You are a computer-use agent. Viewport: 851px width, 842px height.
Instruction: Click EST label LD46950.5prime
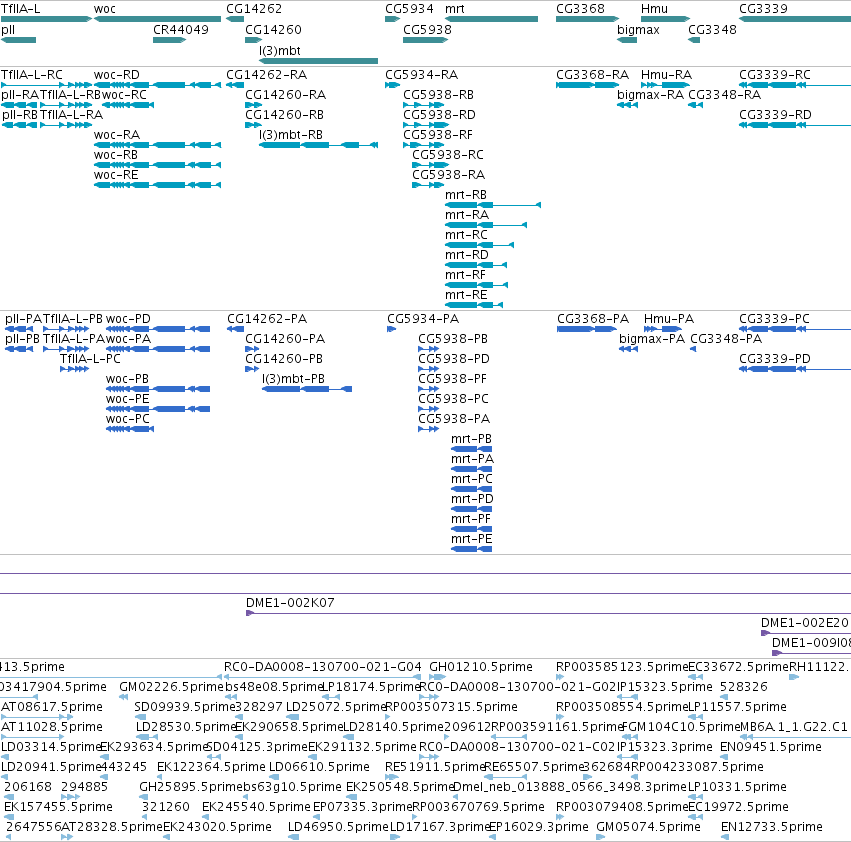338,827
